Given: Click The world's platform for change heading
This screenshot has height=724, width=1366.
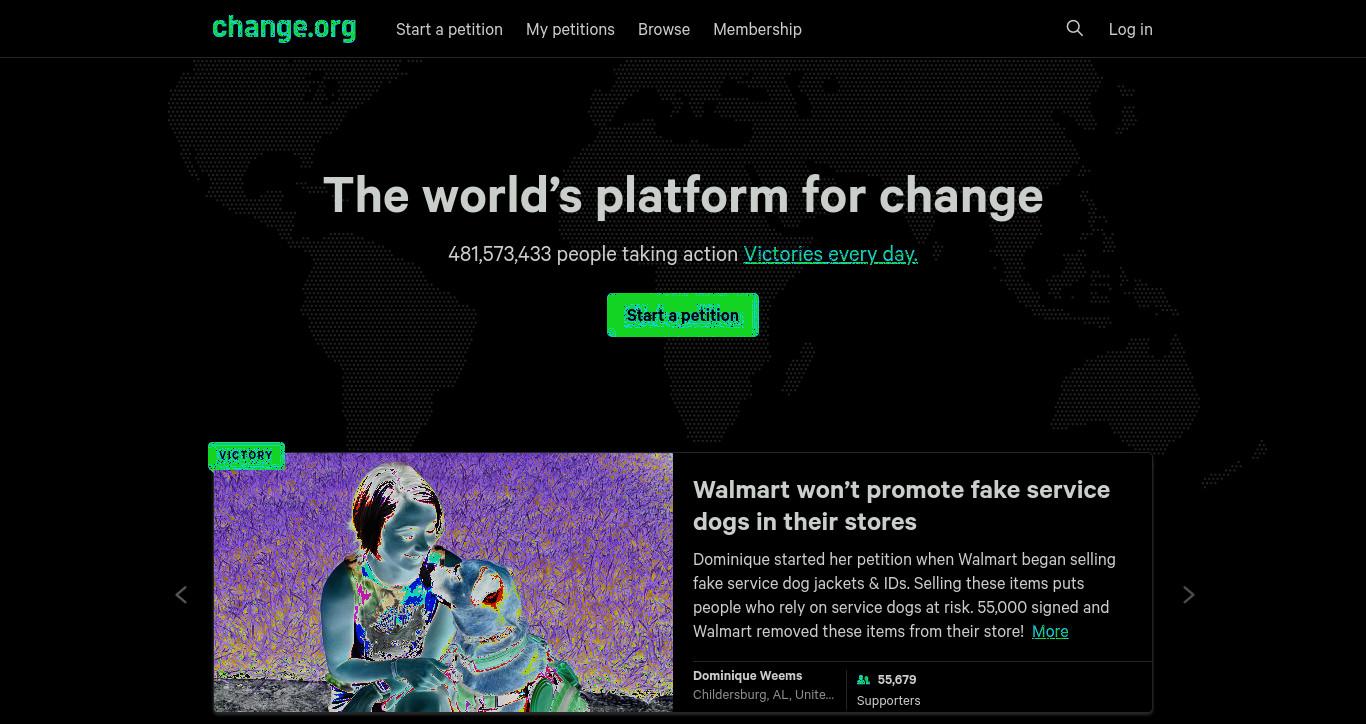Looking at the screenshot, I should point(683,195).
